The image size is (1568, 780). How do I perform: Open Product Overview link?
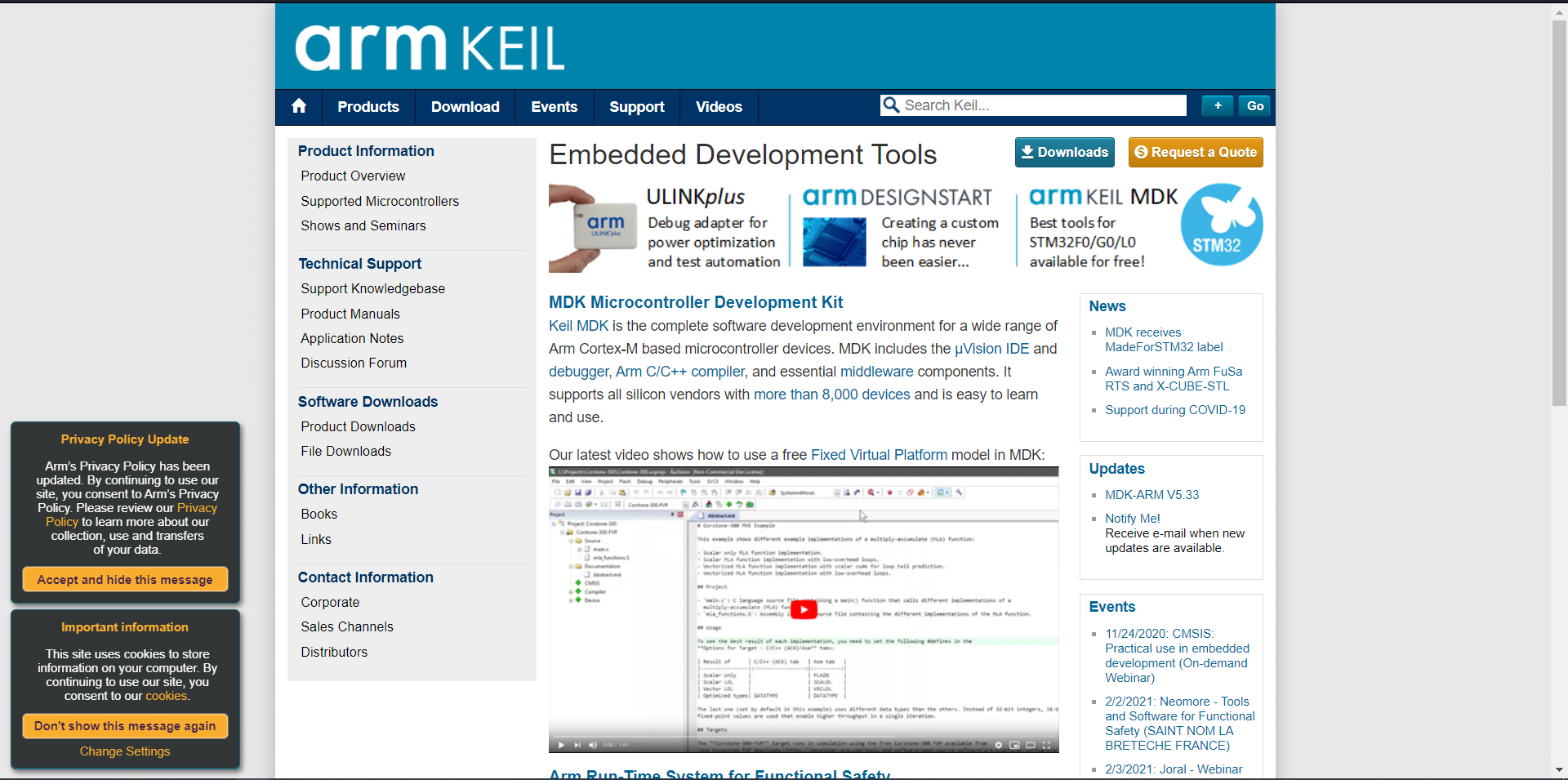click(x=353, y=176)
